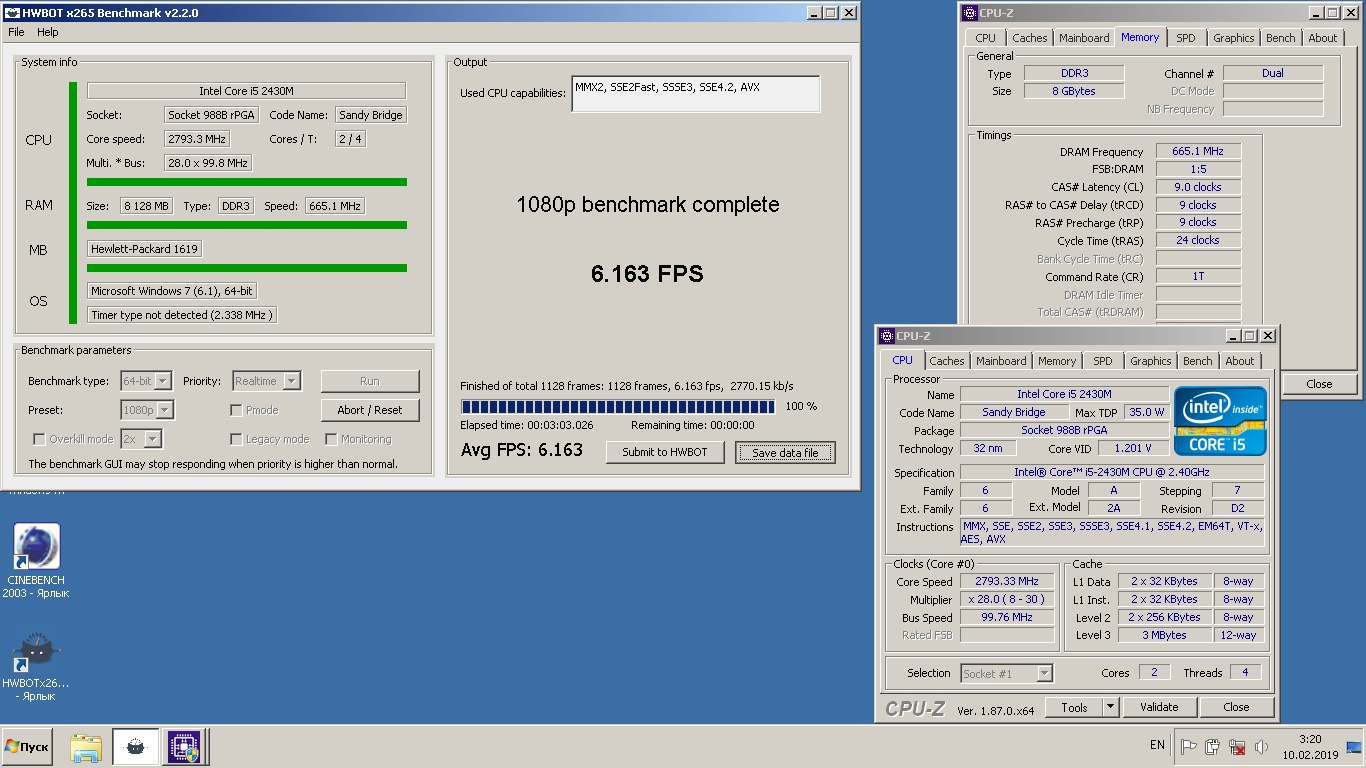
Task: Click the Validate button in CPU-Z
Action: tap(1159, 707)
